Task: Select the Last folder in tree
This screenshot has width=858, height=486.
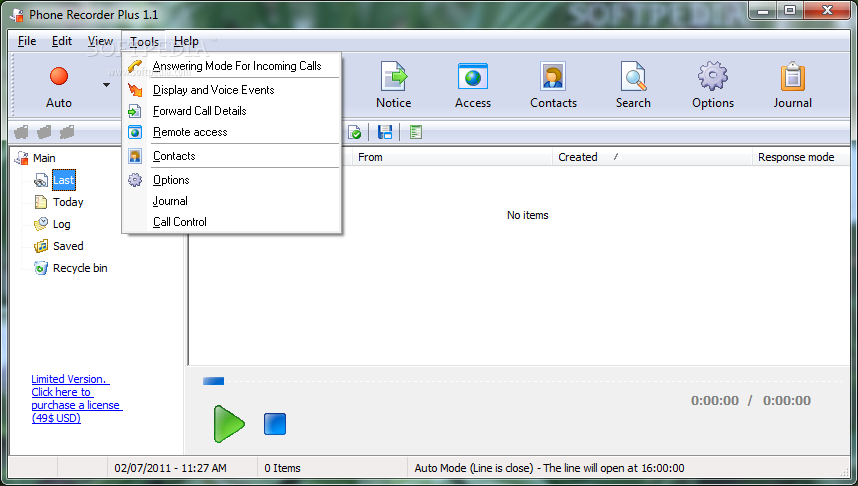Action: pos(63,180)
